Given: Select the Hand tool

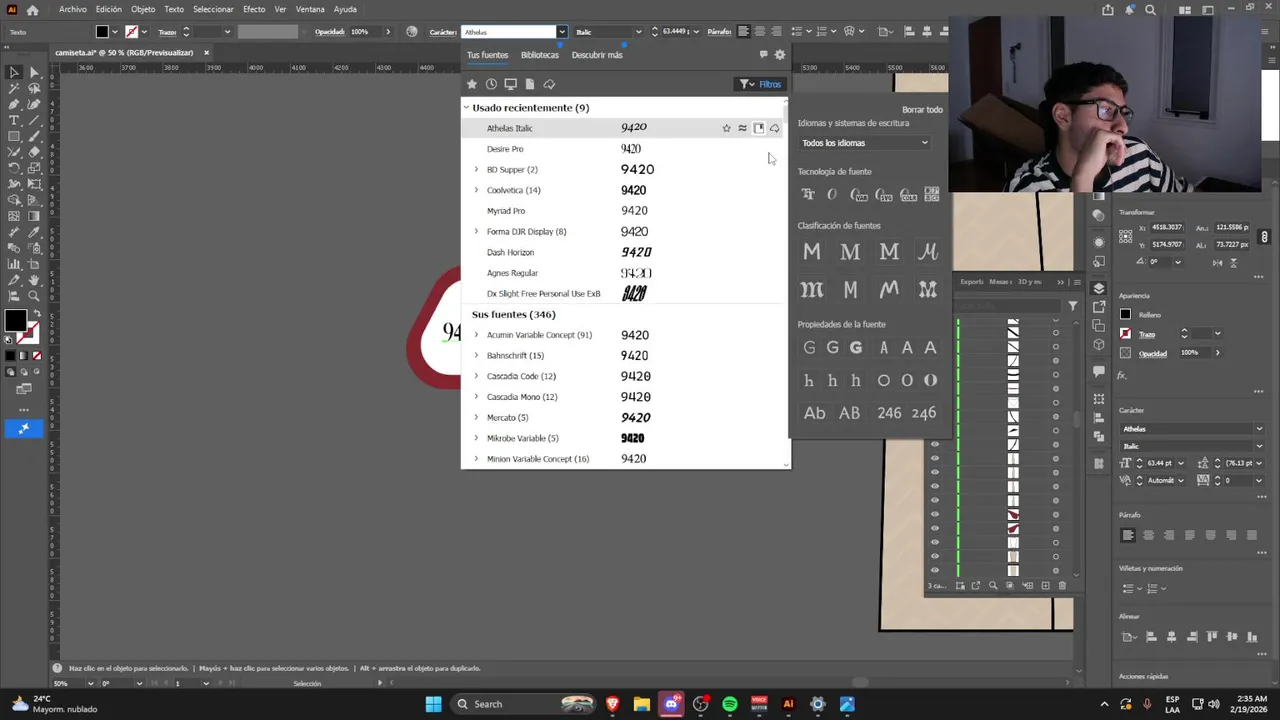Looking at the screenshot, I should pyautogui.click(x=34, y=280).
